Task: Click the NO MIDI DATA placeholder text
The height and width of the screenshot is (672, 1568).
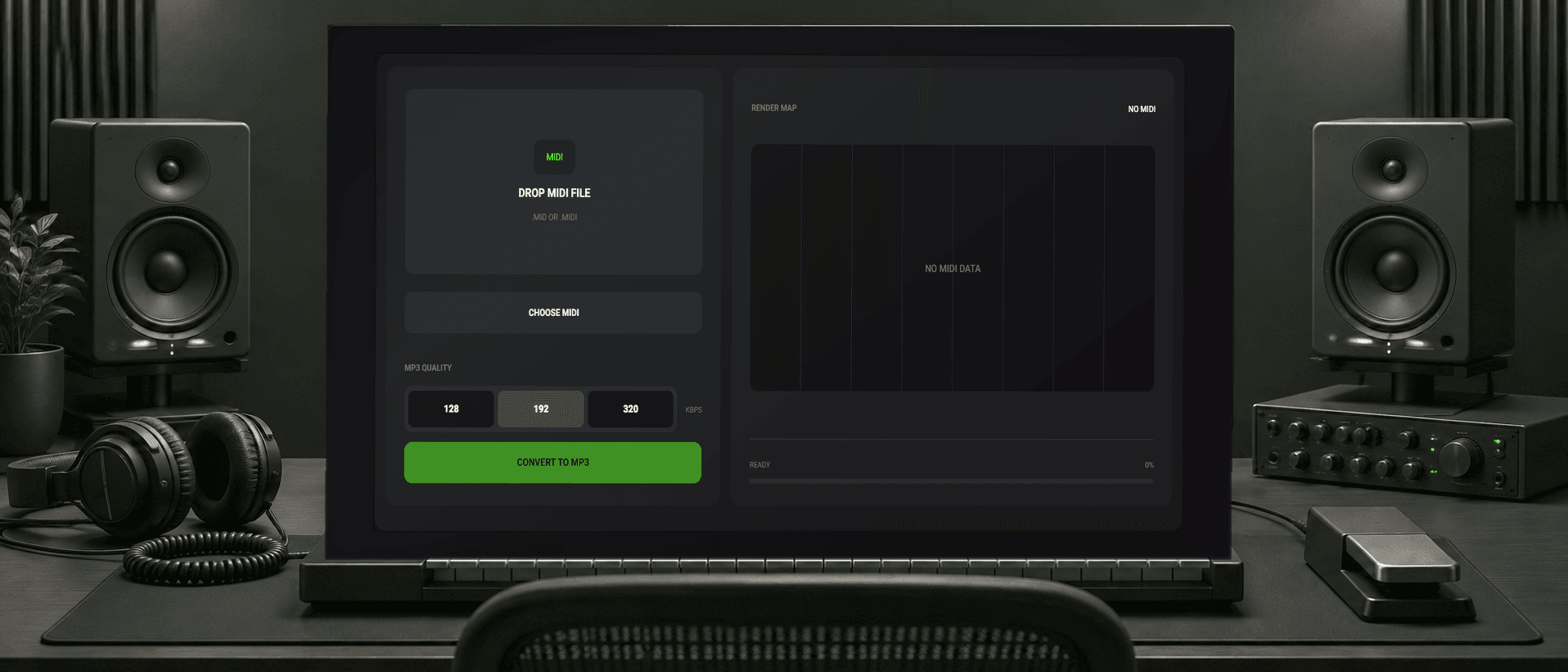Action: point(953,268)
